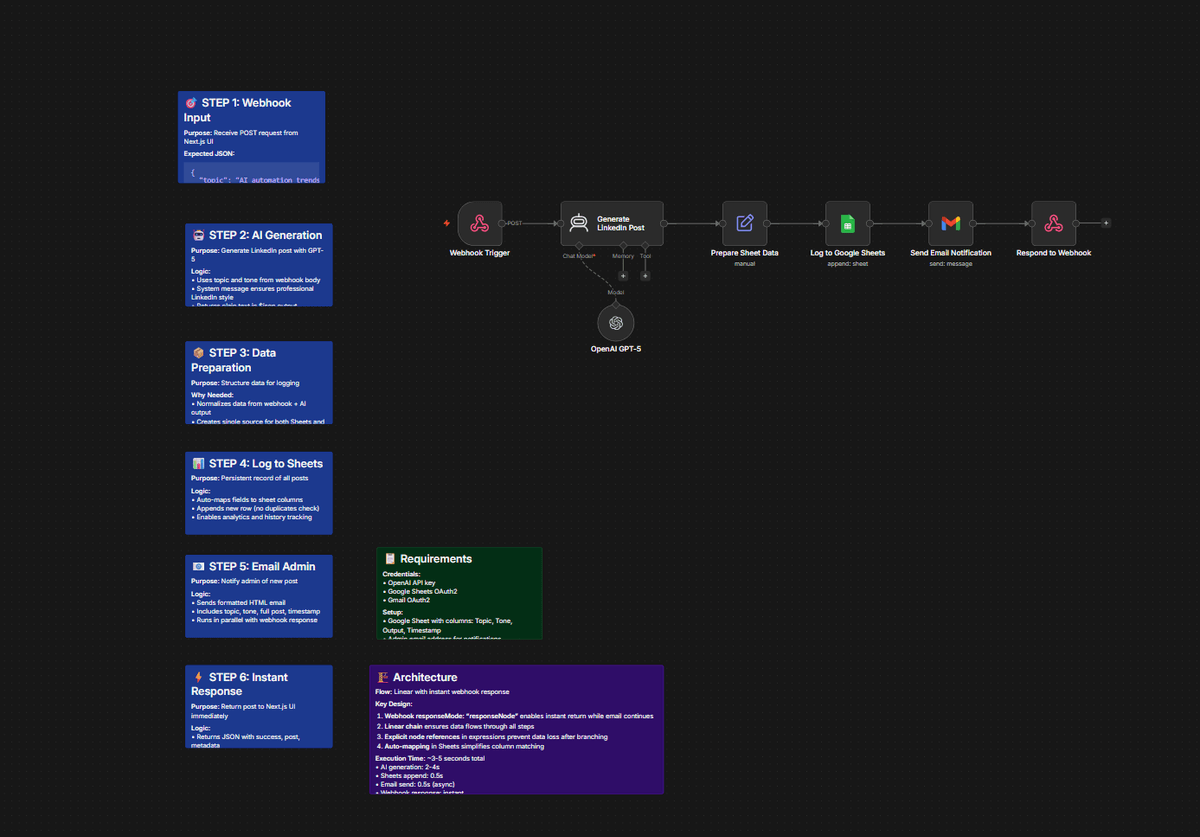Click the 'Webhook Trigger' node label
1200x837 pixels.
point(480,253)
